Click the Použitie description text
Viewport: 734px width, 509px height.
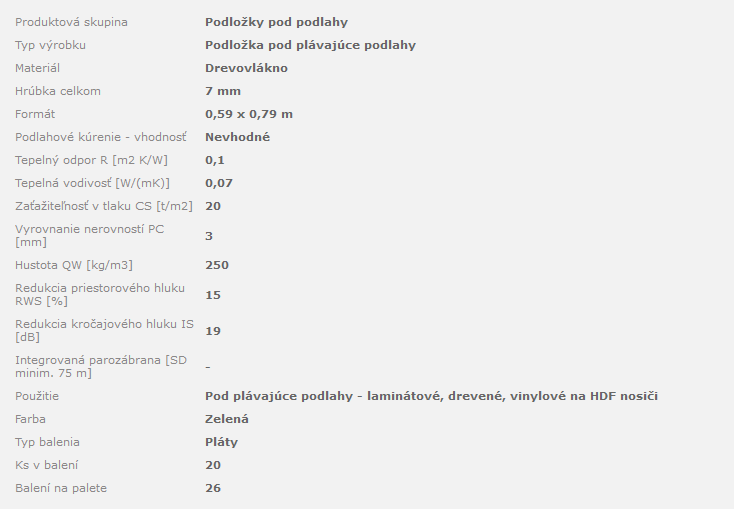(x=431, y=396)
